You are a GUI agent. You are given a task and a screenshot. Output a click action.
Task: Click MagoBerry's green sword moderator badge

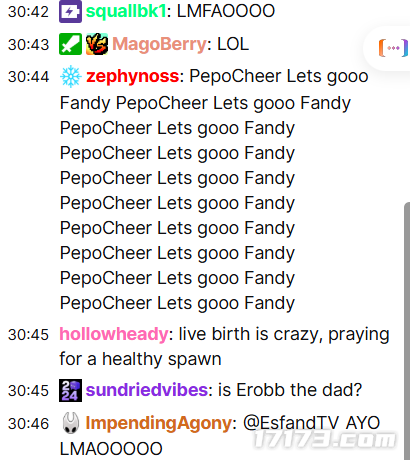point(70,44)
